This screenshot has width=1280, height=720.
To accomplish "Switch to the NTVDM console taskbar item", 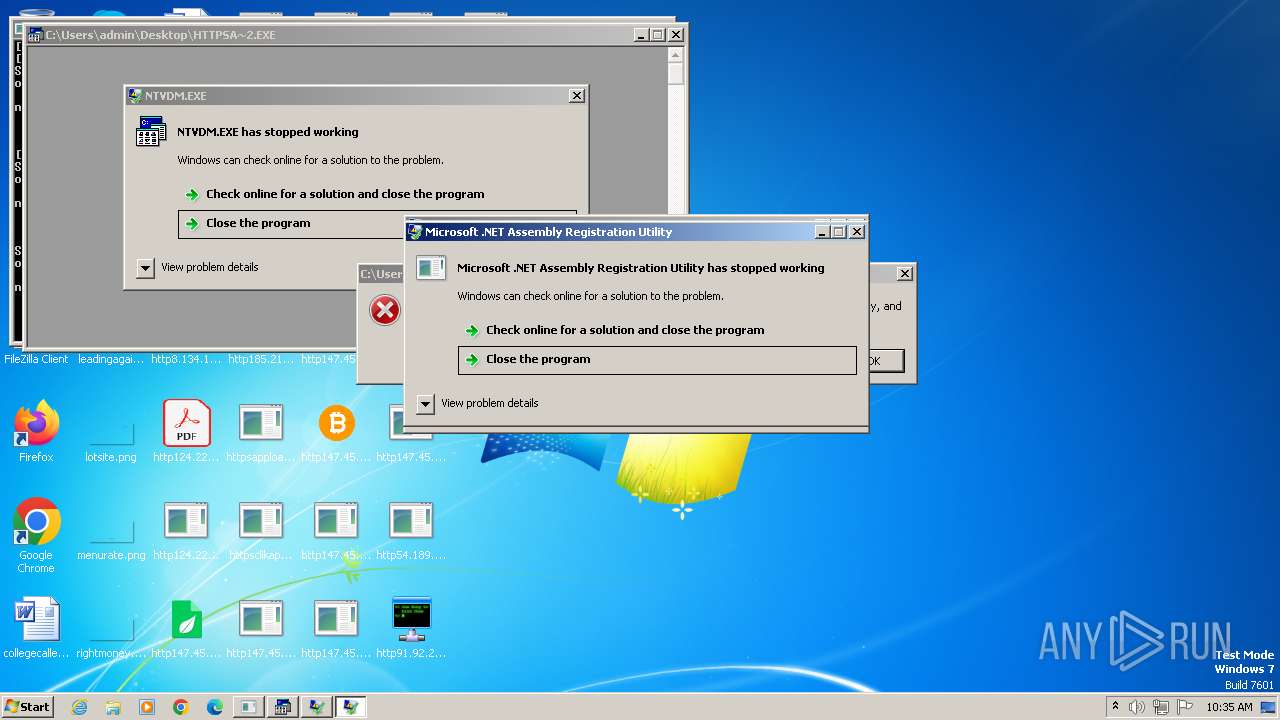I will [x=283, y=707].
